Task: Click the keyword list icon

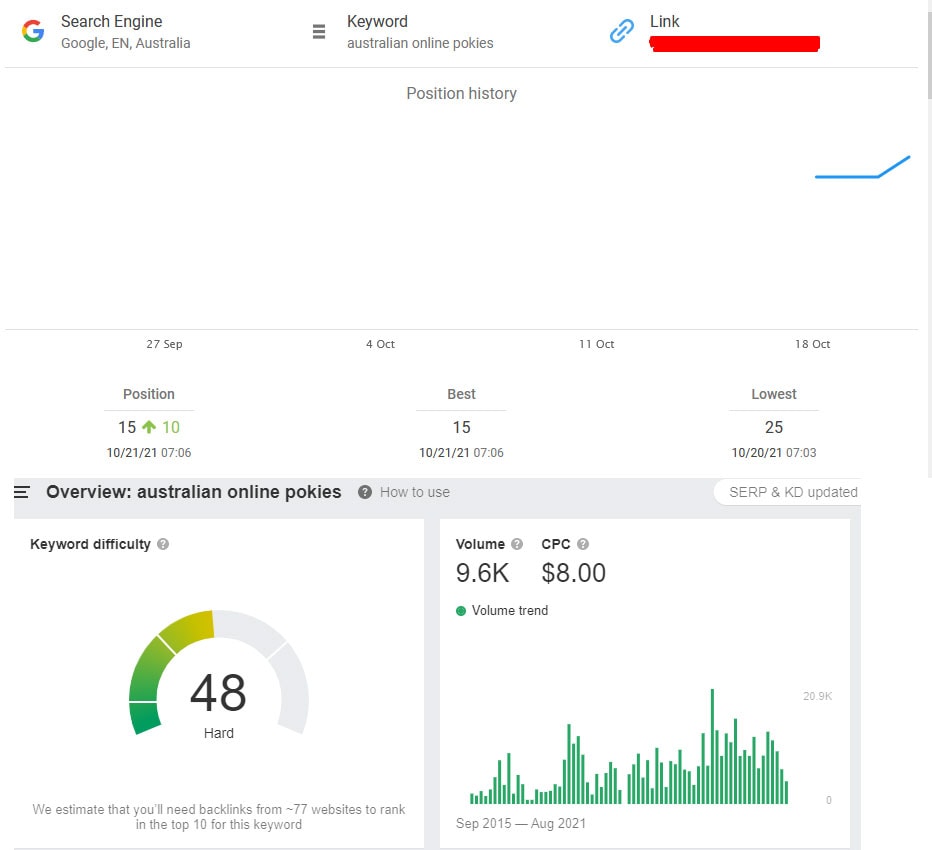Action: coord(319,32)
